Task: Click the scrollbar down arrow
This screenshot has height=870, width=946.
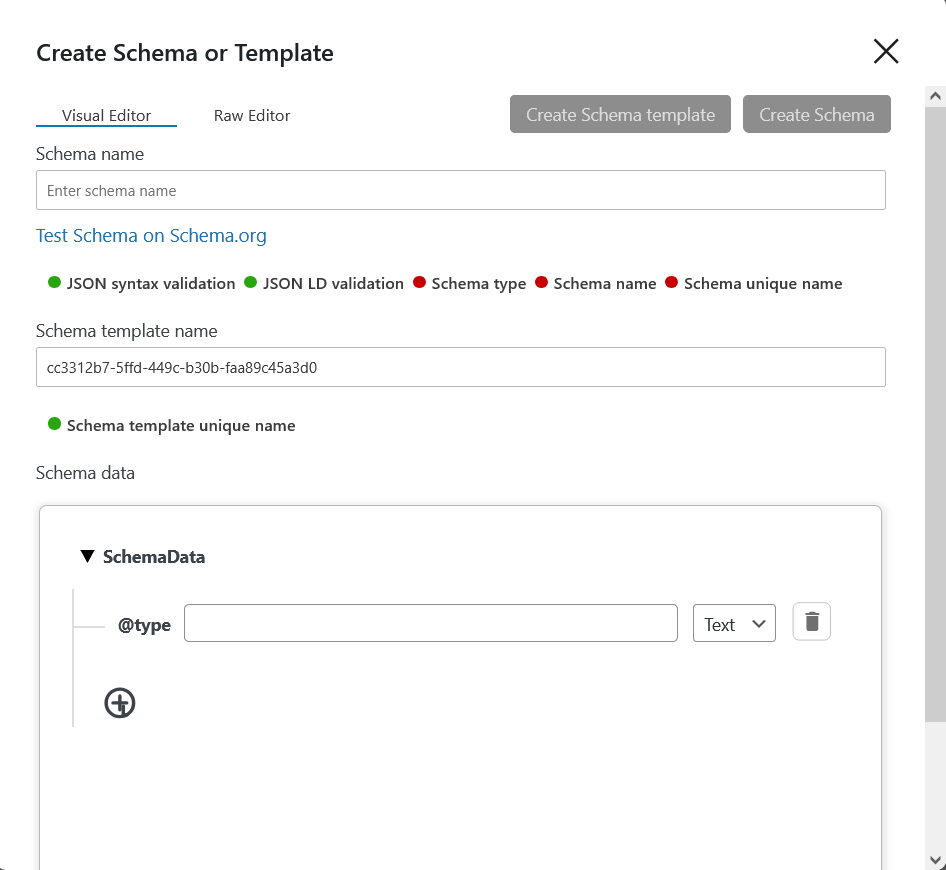Action: click(x=933, y=861)
